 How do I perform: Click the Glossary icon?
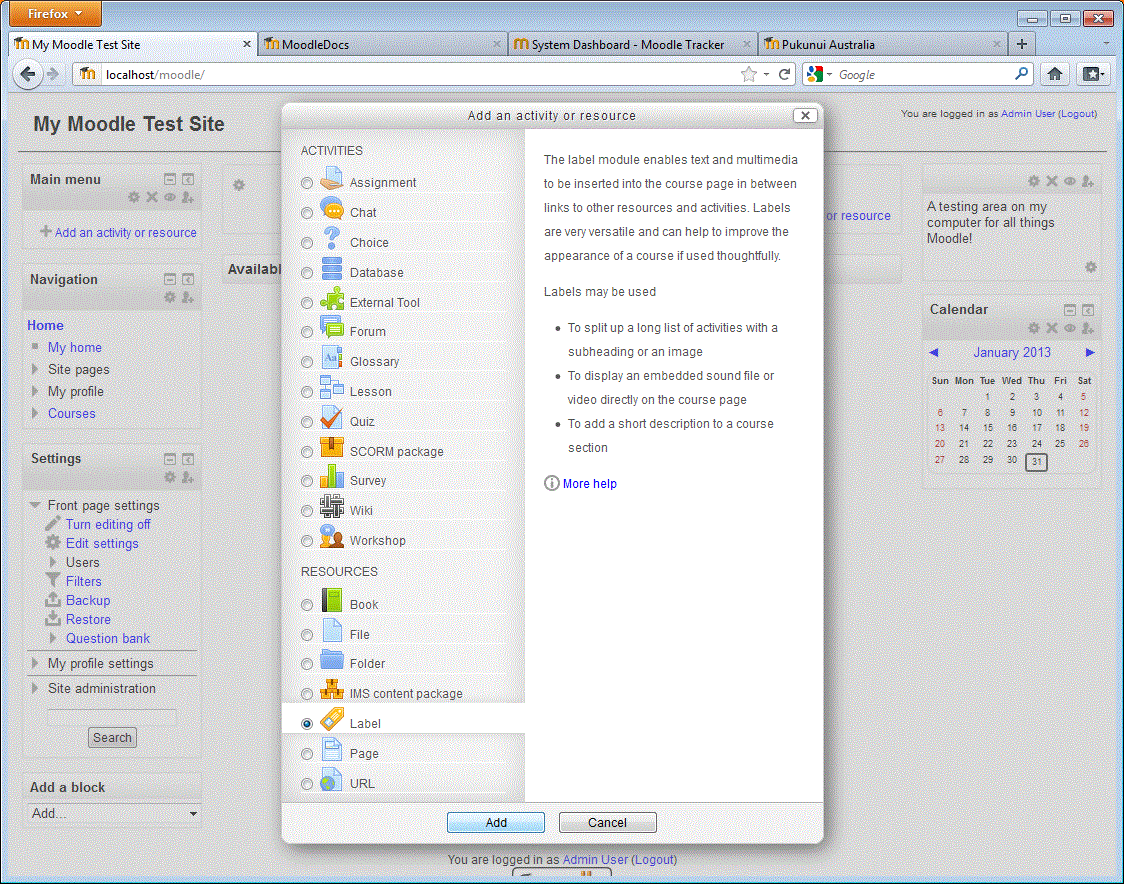[x=331, y=358]
